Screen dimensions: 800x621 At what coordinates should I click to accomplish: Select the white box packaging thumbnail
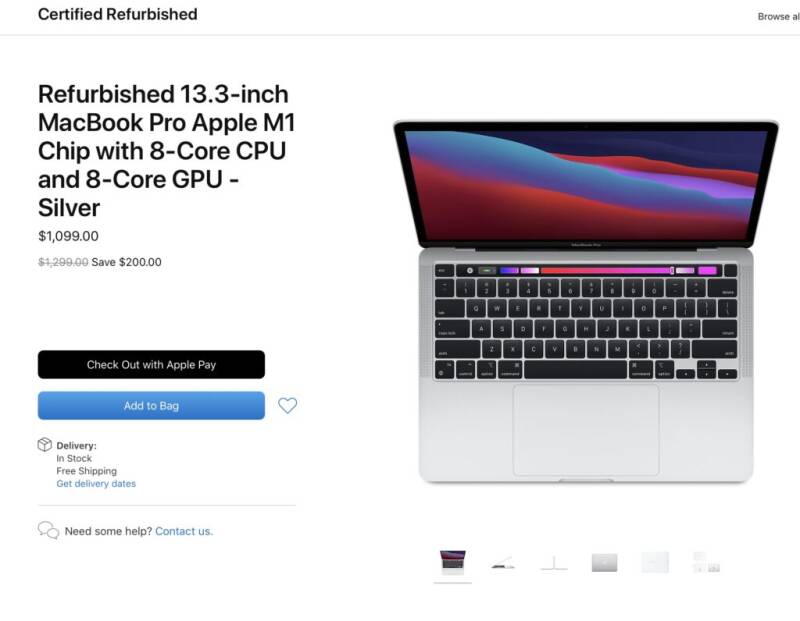click(x=655, y=562)
